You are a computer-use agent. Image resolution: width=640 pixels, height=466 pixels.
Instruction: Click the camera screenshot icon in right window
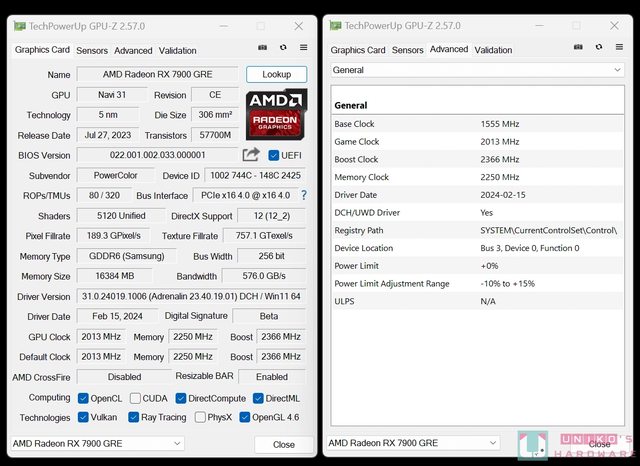(578, 47)
